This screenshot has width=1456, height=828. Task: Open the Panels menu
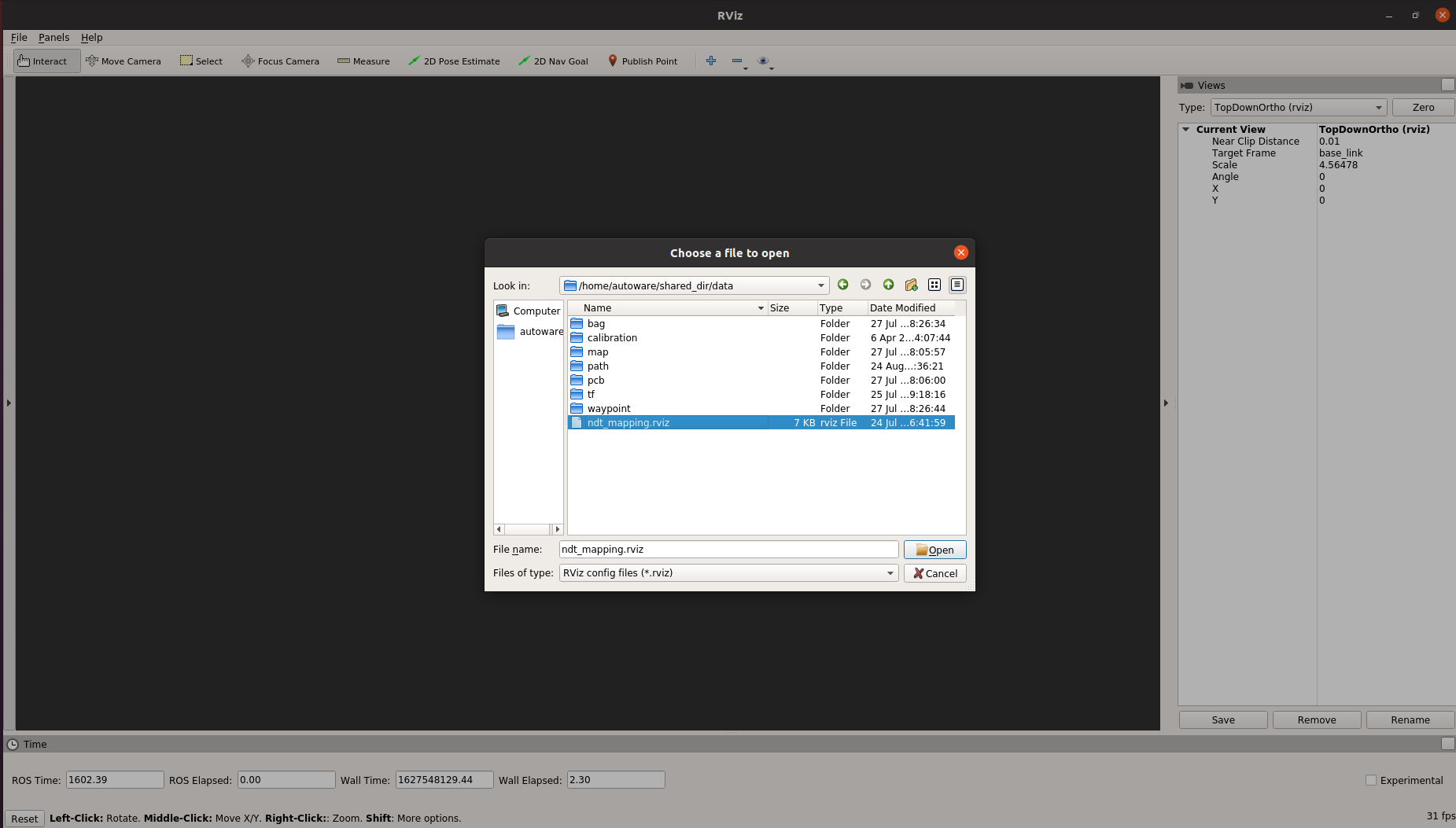pyautogui.click(x=53, y=37)
